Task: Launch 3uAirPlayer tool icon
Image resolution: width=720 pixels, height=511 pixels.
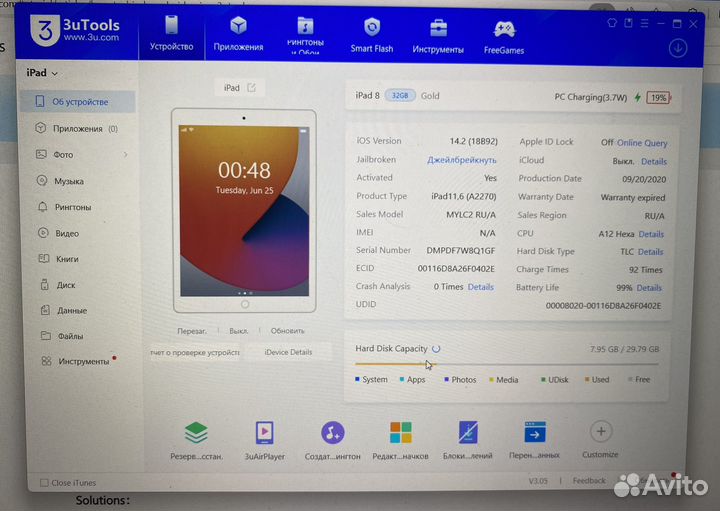Action: click(264, 432)
